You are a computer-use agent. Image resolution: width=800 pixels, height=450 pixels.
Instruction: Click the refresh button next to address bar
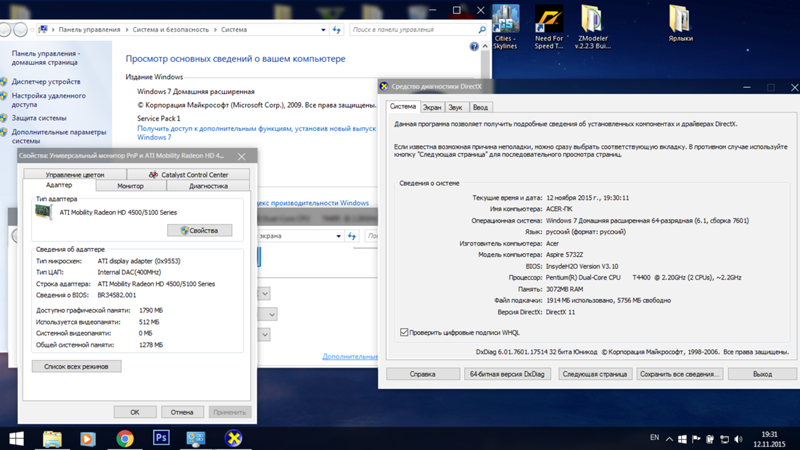[x=337, y=30]
